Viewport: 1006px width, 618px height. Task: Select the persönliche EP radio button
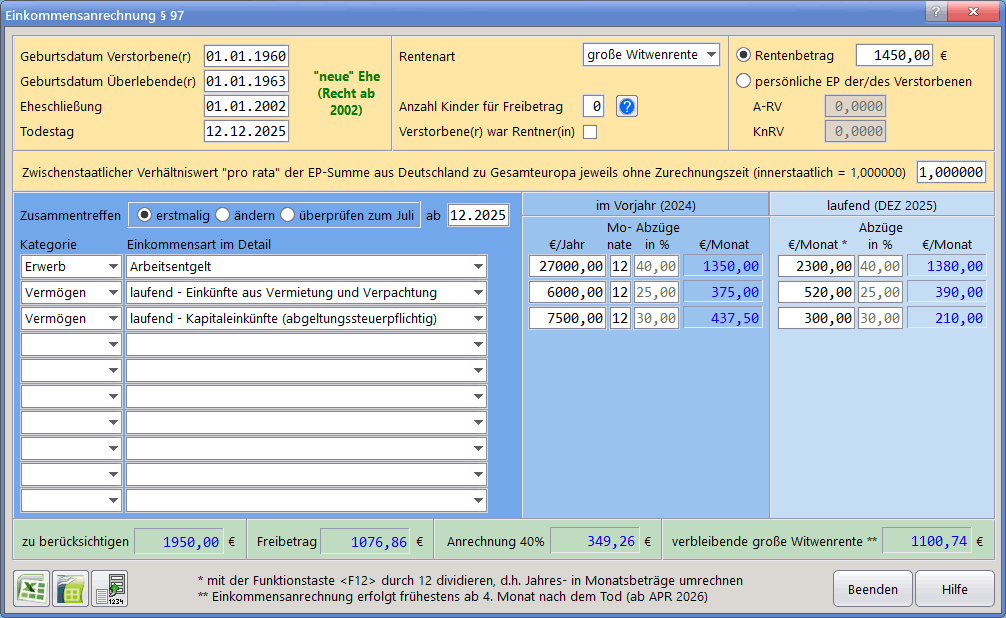743,81
